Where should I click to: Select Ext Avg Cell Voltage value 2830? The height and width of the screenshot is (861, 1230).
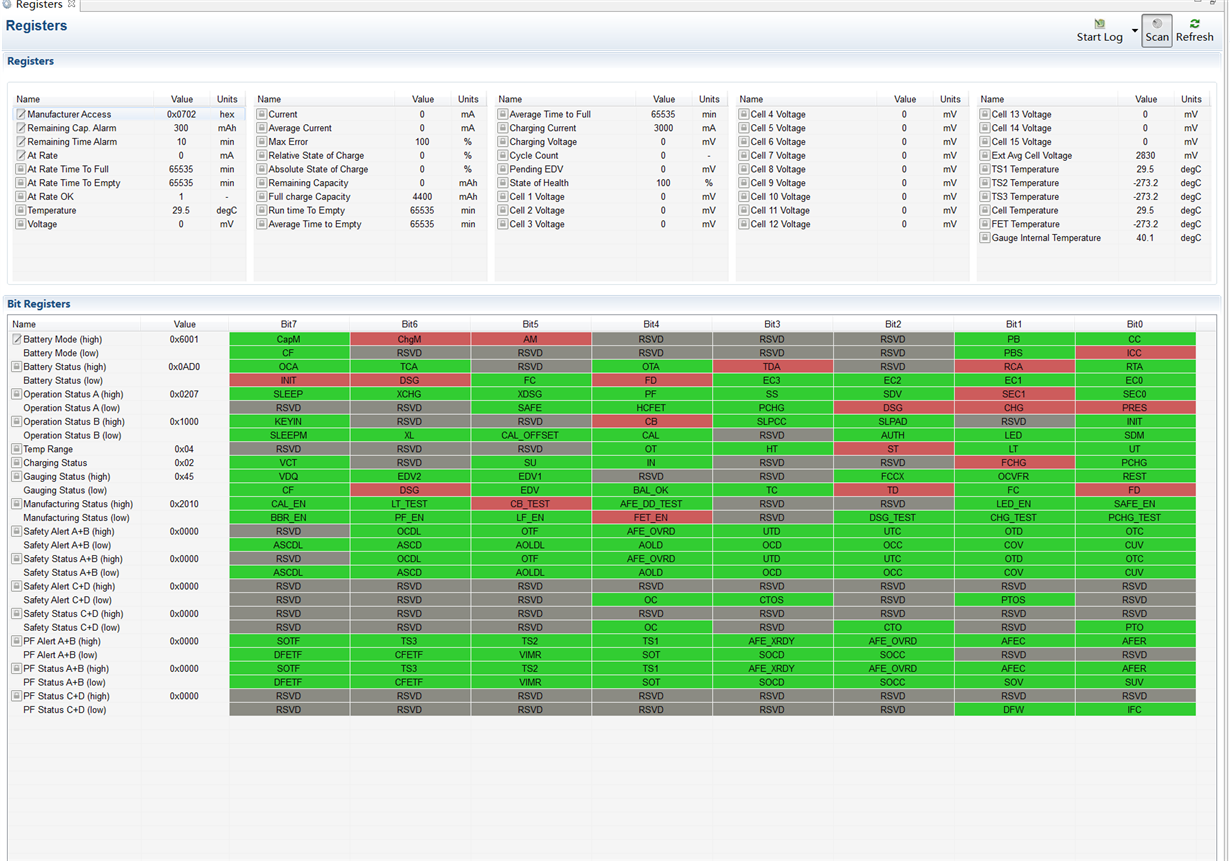tap(1145, 156)
